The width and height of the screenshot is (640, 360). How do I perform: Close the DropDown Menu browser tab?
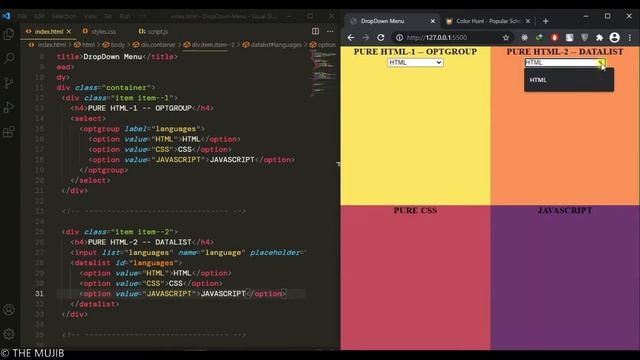[x=433, y=21]
